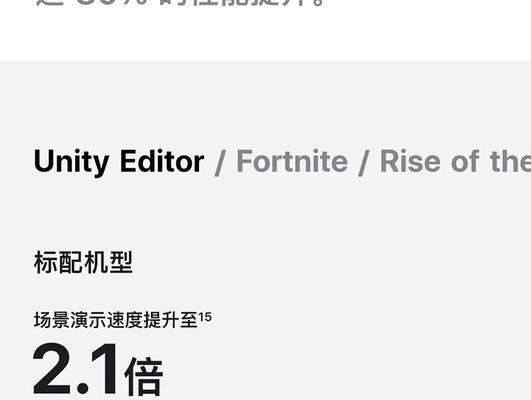Click the large 2.1 figure
Screen dimensions: 531x400
(x=75, y=368)
